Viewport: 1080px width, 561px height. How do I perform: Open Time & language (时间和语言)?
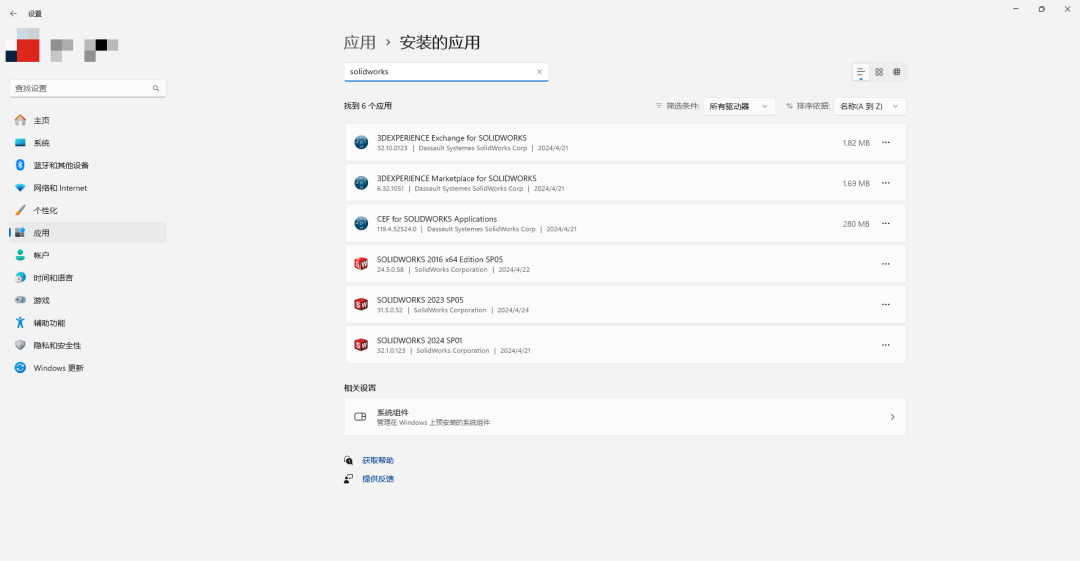pos(87,278)
